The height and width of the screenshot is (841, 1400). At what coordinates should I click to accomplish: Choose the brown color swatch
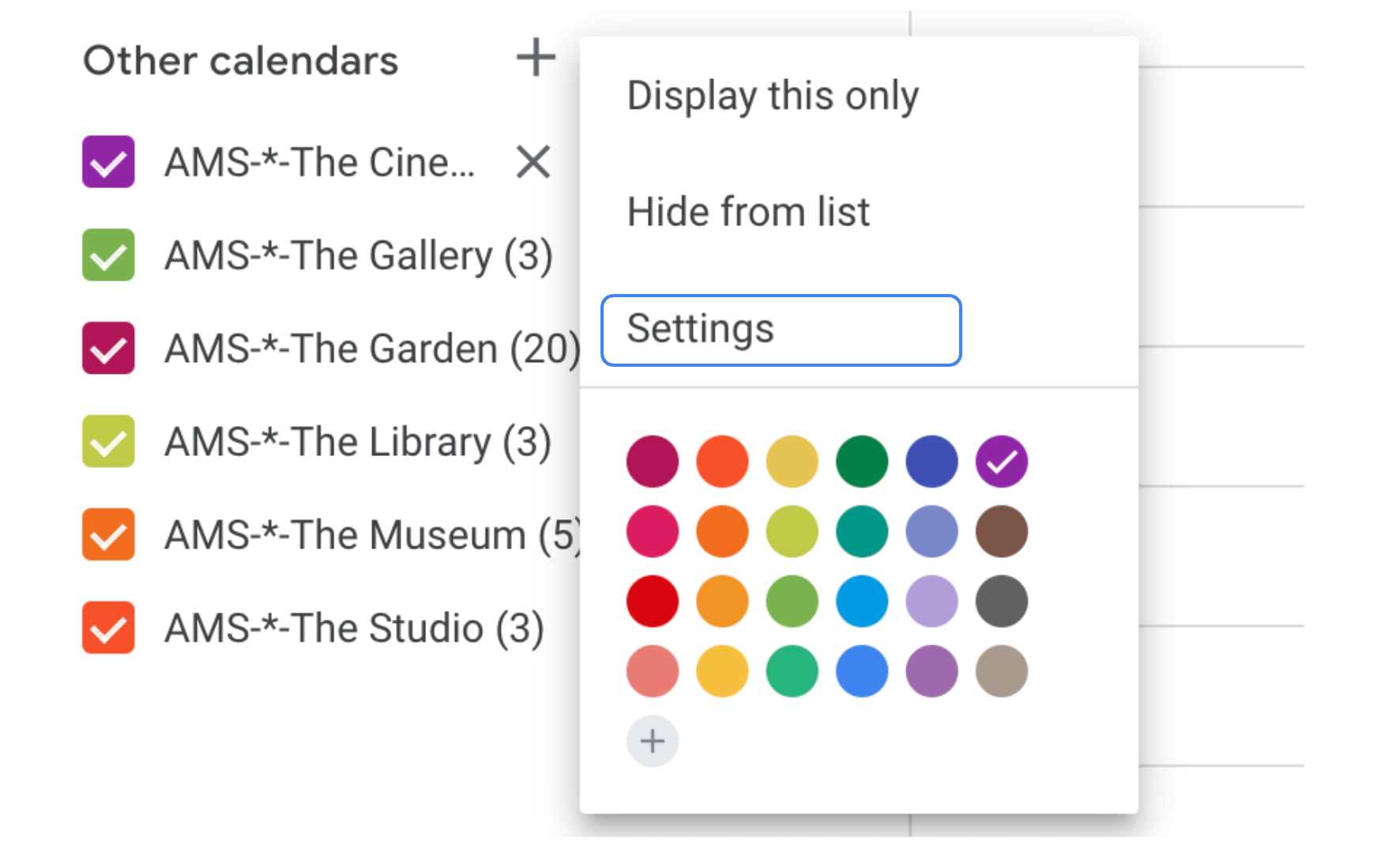pyautogui.click(x=1001, y=531)
